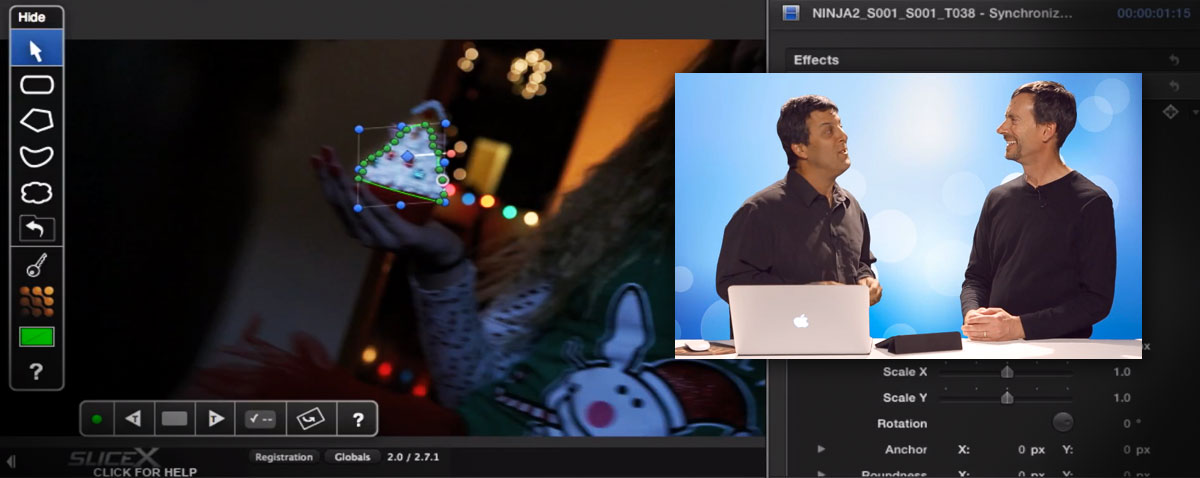Click the Scale X value 1.0
1200x478 pixels.
click(x=1122, y=372)
